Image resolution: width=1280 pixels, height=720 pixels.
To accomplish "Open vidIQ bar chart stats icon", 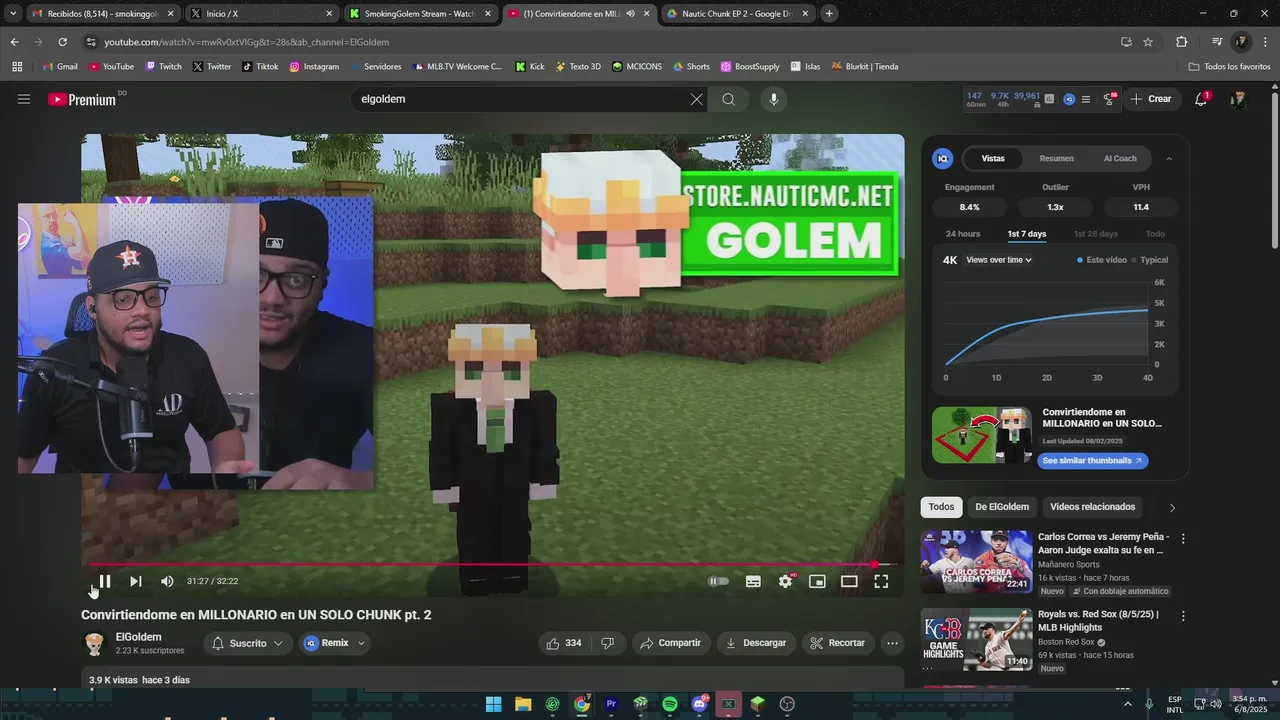I will (1049, 99).
